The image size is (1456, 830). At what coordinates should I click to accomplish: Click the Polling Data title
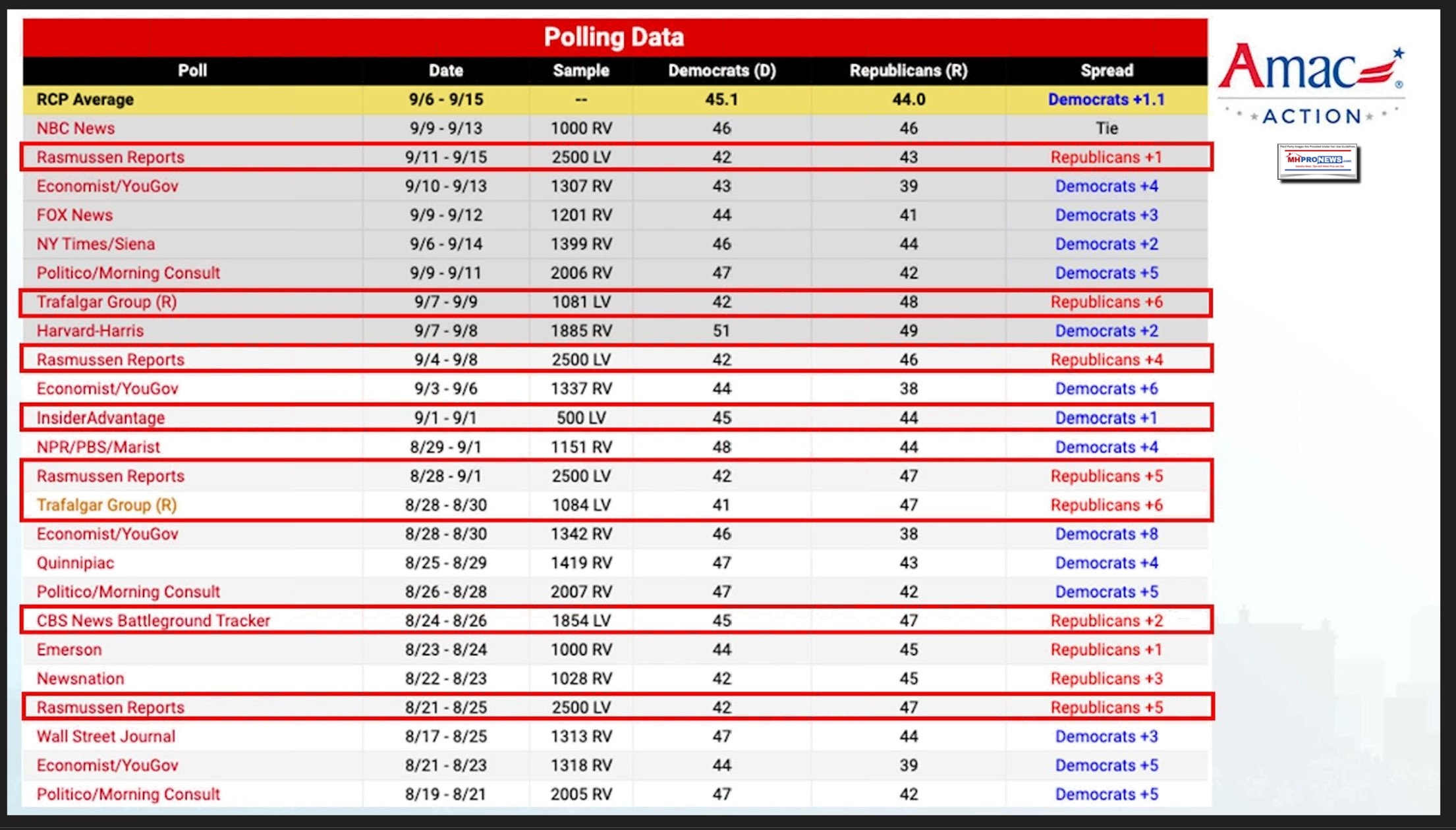pos(614,37)
